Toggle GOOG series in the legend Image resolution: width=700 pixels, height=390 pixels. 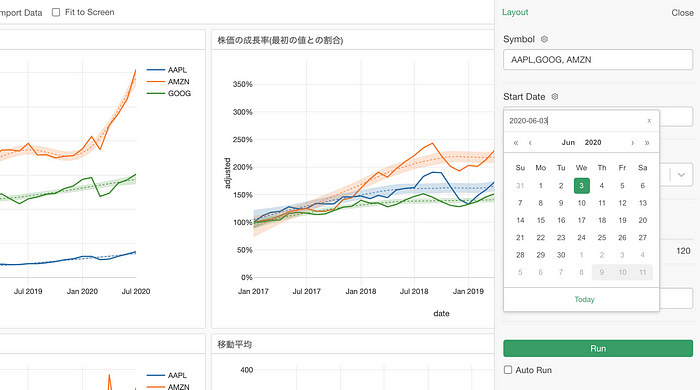coord(168,93)
